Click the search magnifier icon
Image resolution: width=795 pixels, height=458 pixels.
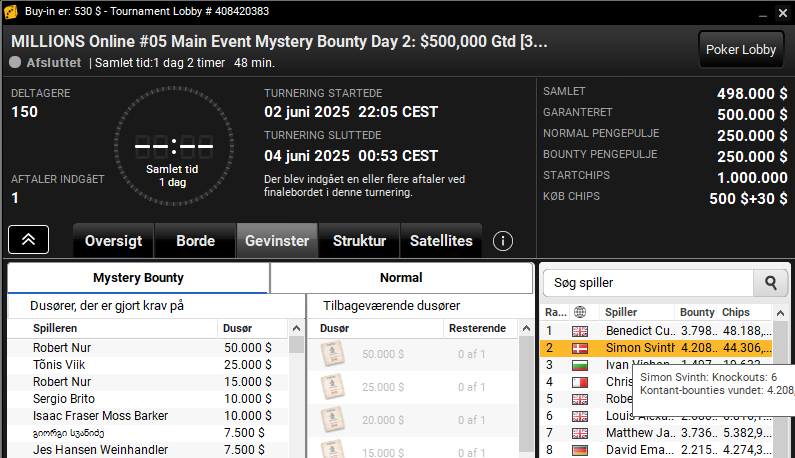click(x=771, y=283)
